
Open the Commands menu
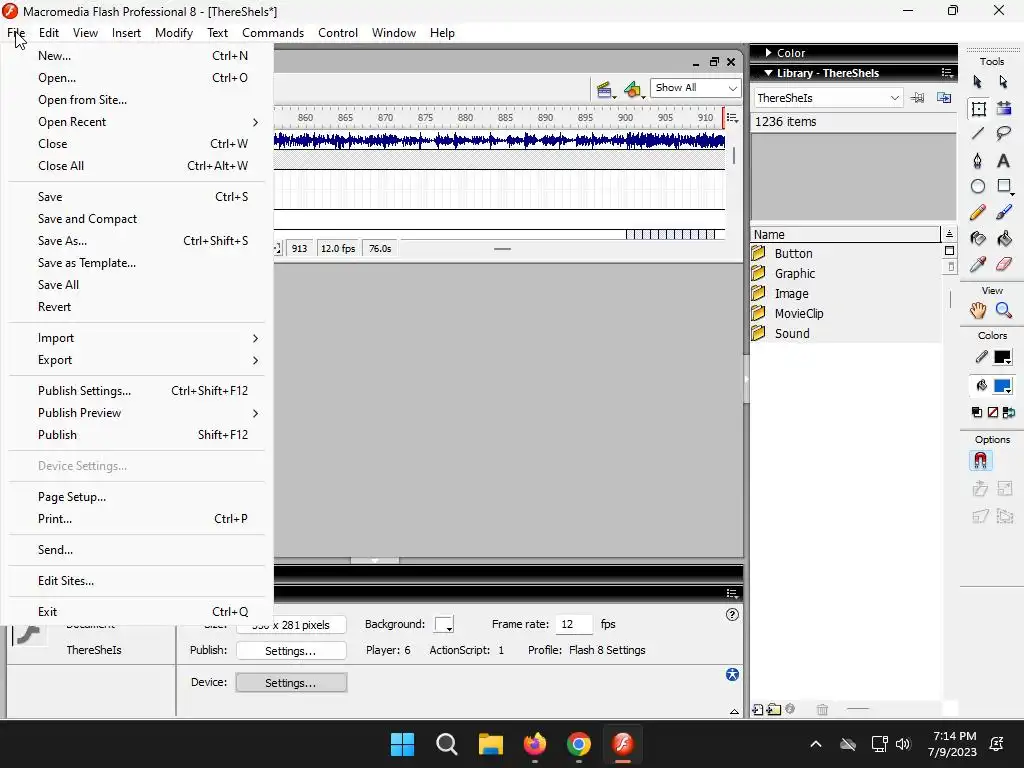(273, 33)
